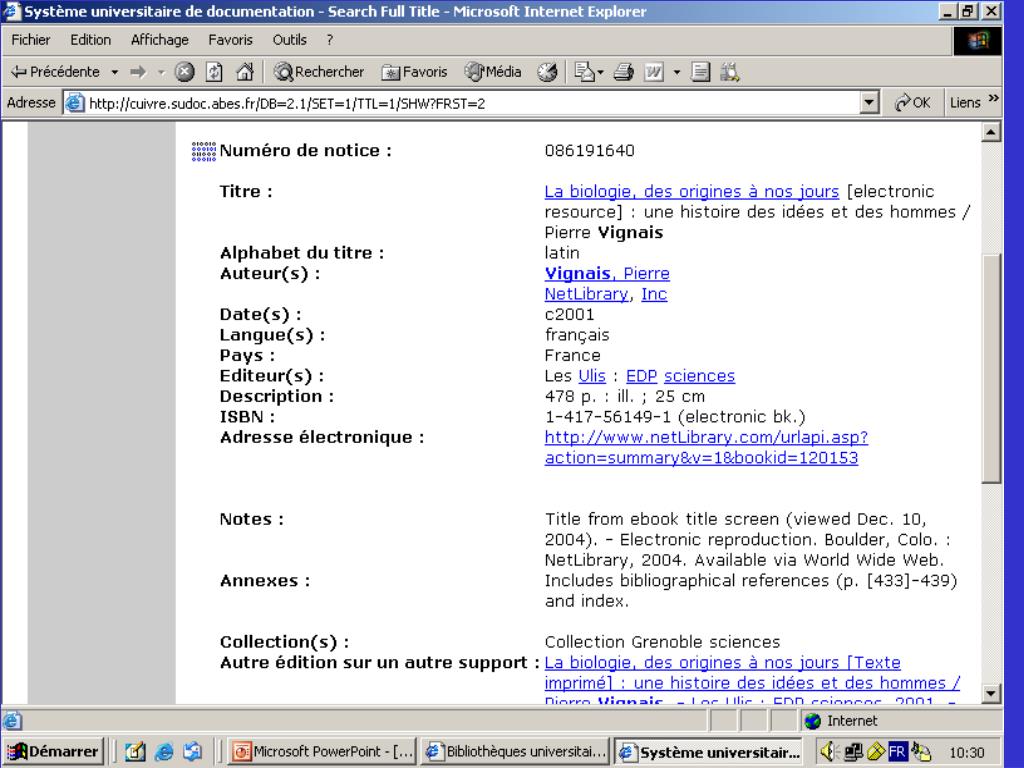1024x768 pixels.
Task: Click the forward arrow button
Action: (138, 72)
